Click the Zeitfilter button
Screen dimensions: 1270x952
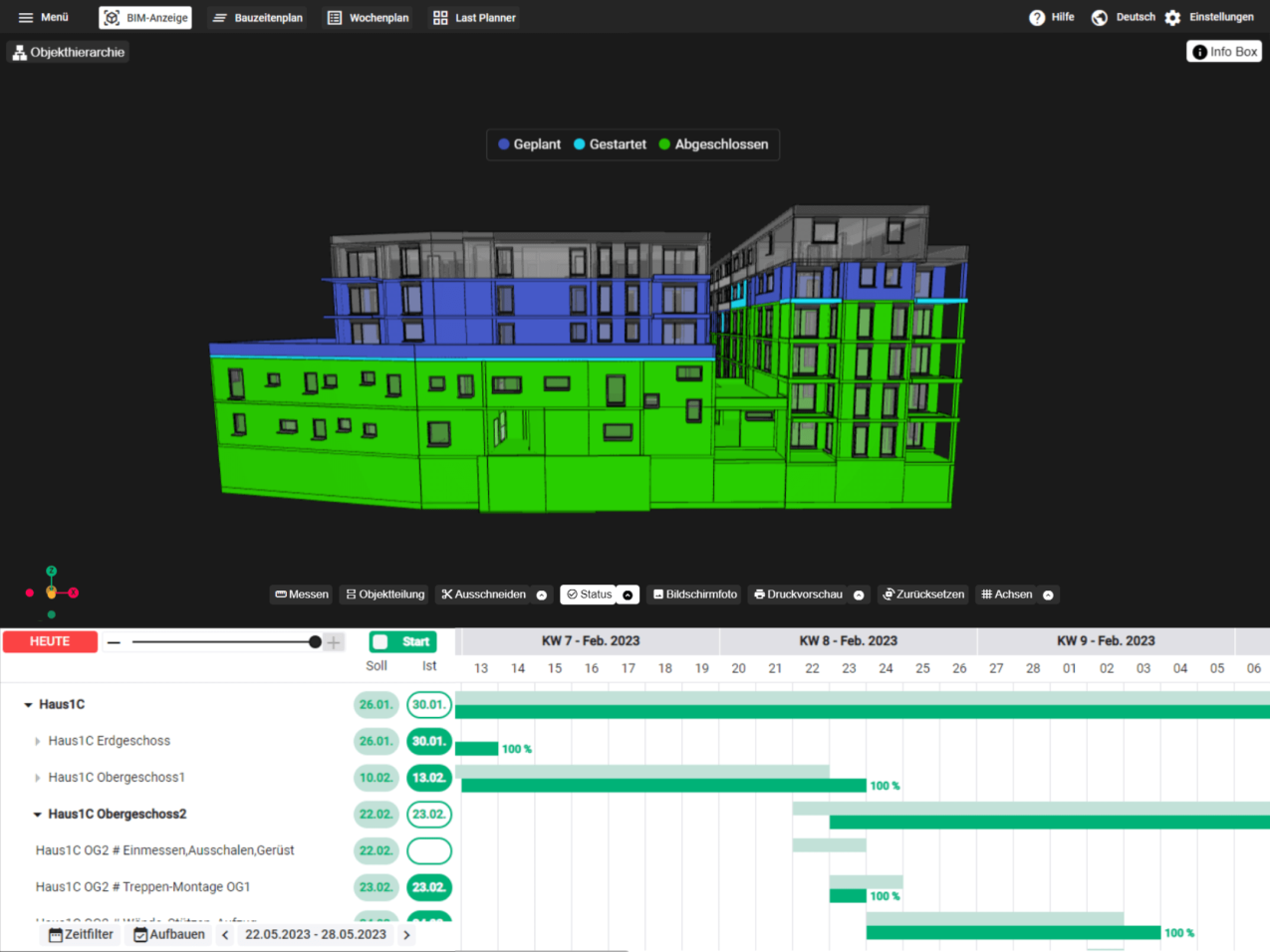(x=81, y=934)
